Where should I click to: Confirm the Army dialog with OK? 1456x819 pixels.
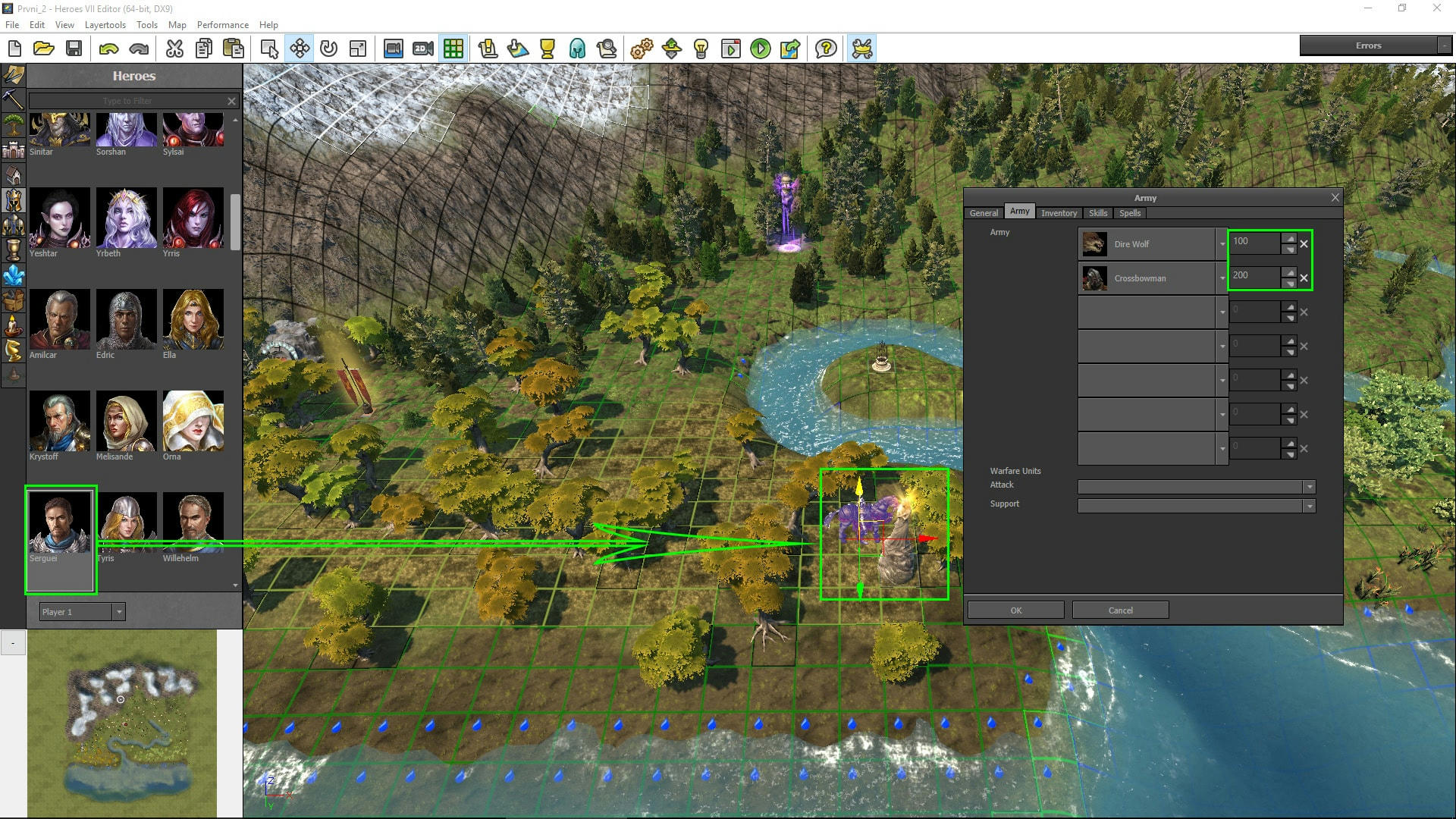tap(1016, 610)
